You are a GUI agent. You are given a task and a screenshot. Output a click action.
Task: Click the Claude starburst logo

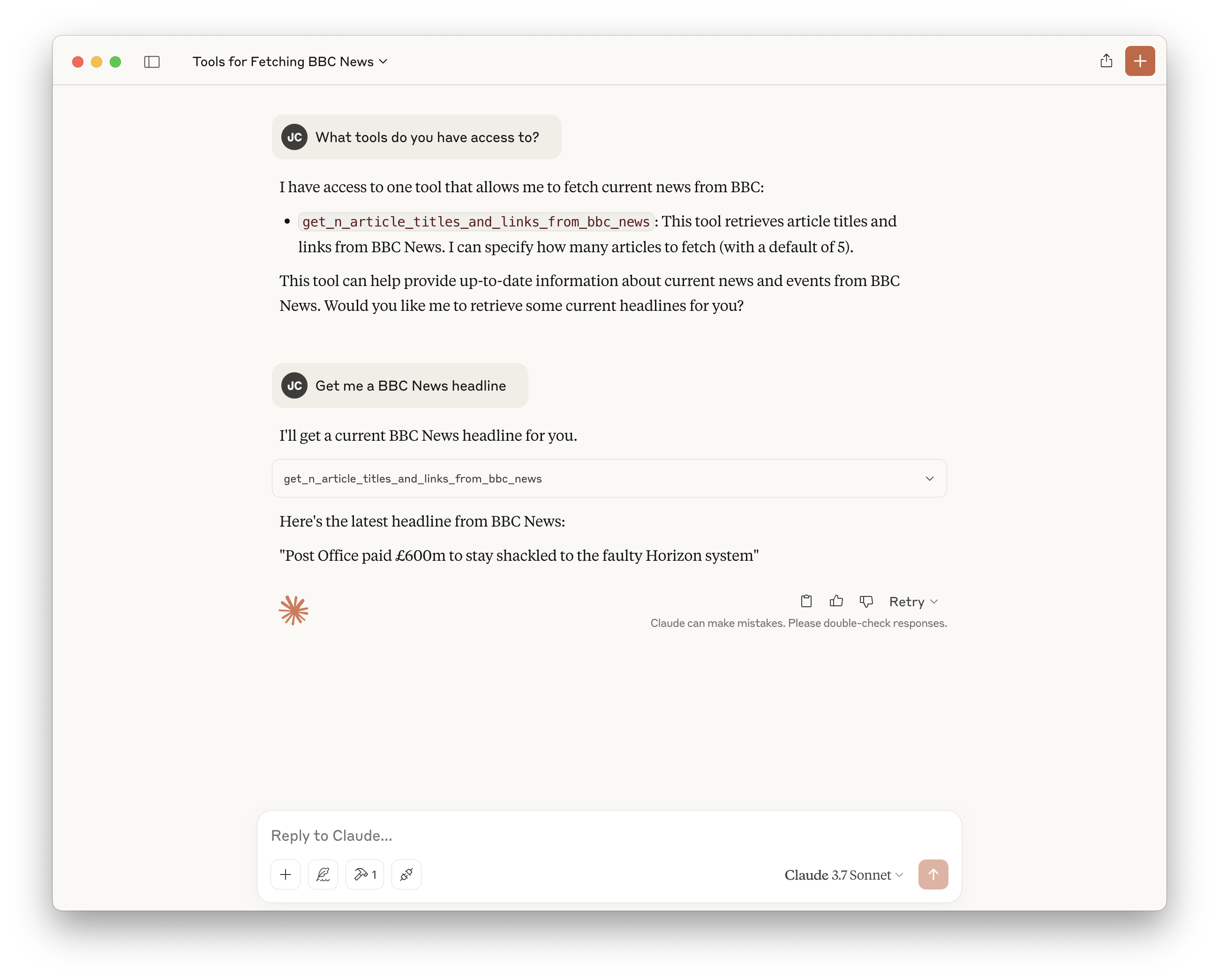[293, 610]
